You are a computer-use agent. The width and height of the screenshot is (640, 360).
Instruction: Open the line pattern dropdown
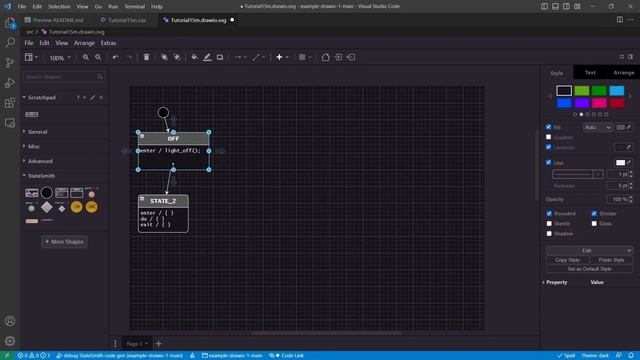point(577,174)
